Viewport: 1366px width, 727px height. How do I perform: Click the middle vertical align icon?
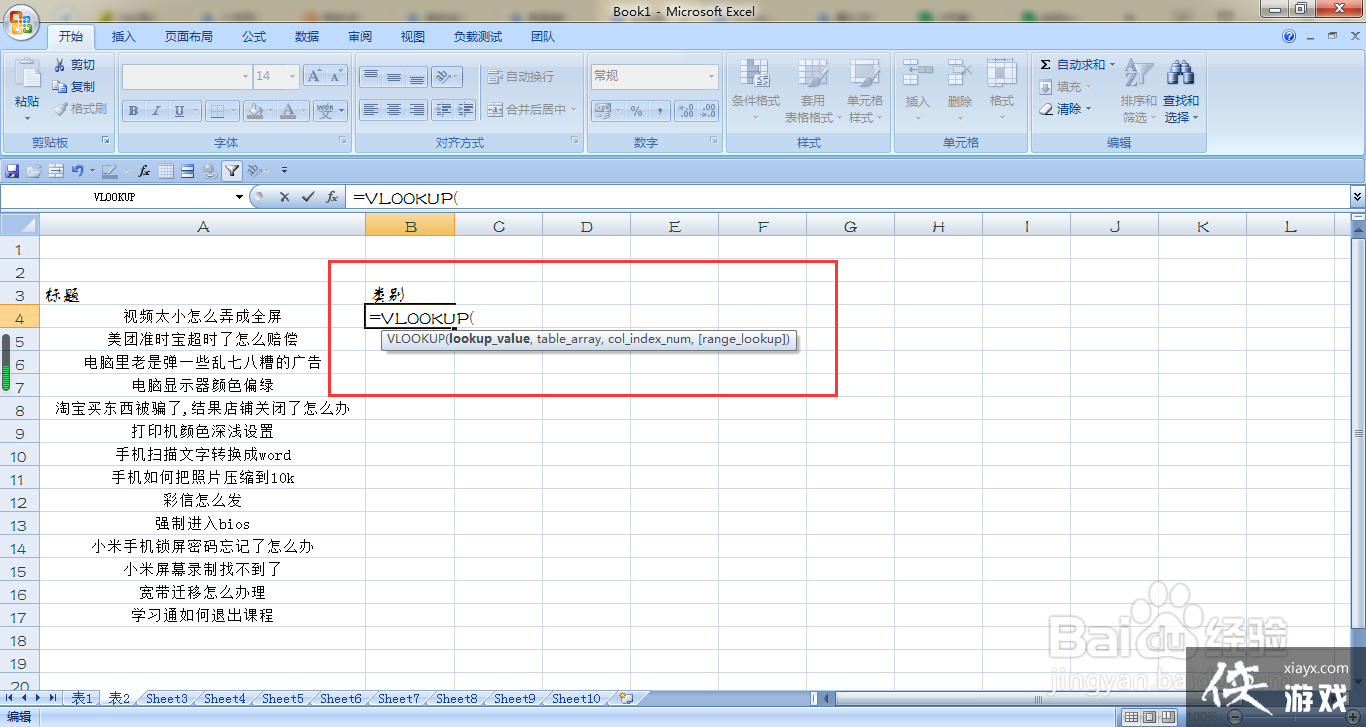coord(394,77)
